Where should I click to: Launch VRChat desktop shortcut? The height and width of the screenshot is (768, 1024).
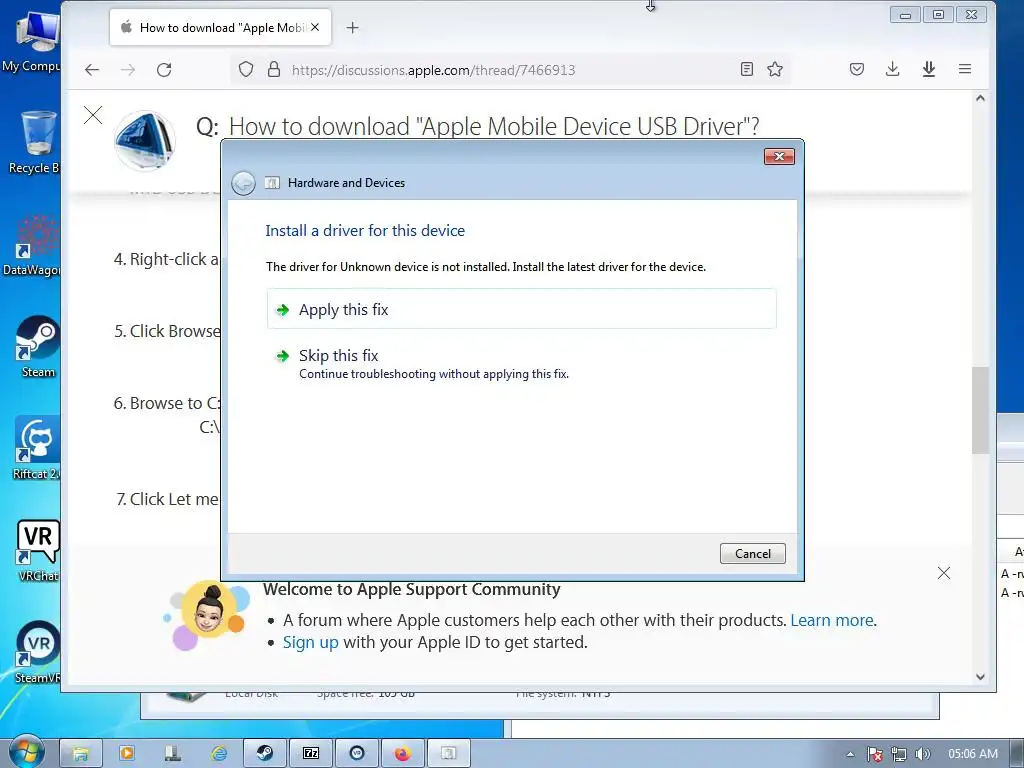click(37, 551)
